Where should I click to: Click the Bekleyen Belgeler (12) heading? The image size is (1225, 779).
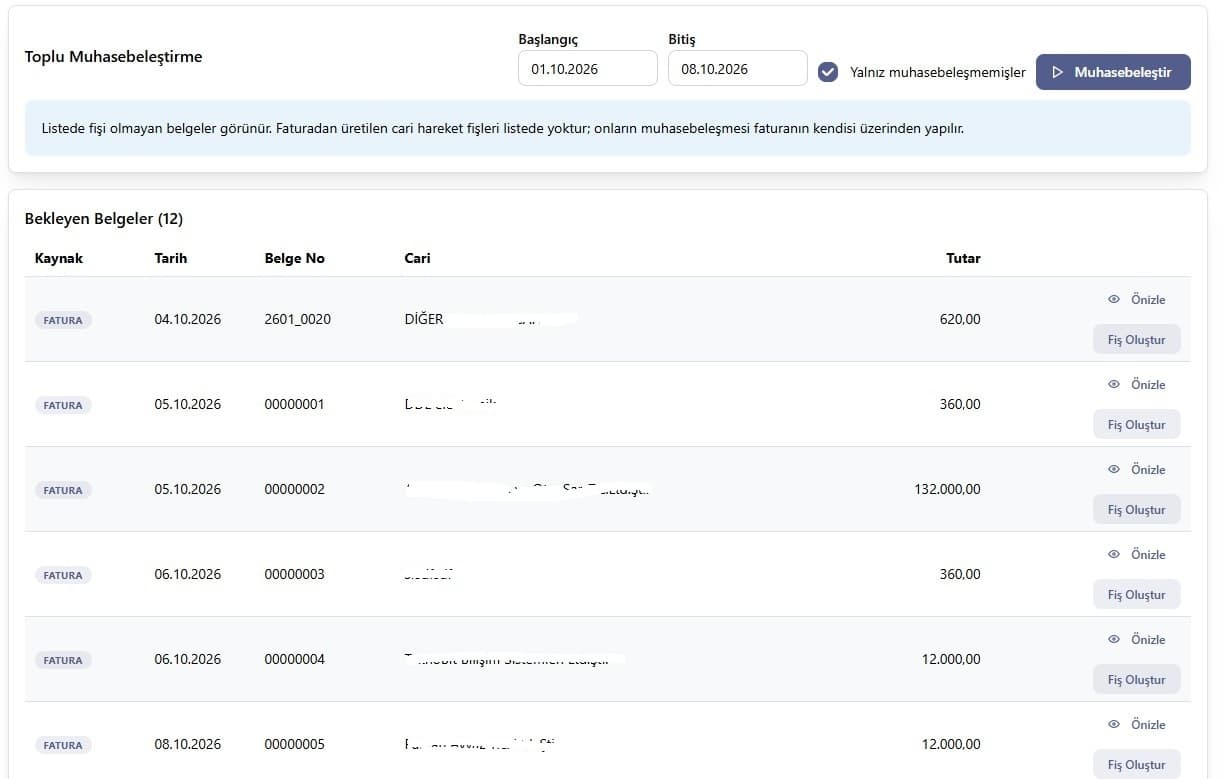click(104, 218)
